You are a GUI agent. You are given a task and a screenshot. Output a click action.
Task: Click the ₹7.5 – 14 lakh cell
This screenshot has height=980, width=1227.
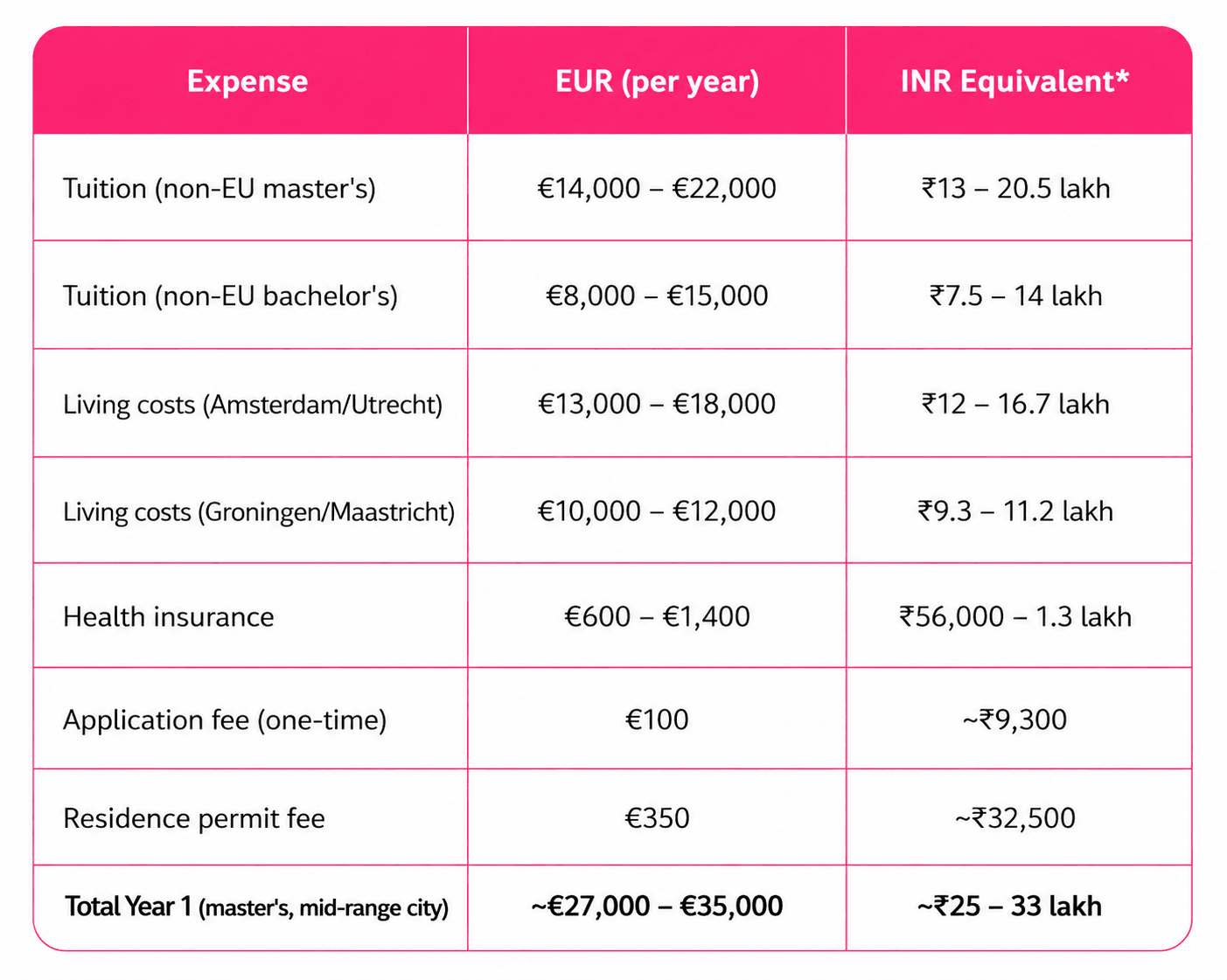[1015, 296]
